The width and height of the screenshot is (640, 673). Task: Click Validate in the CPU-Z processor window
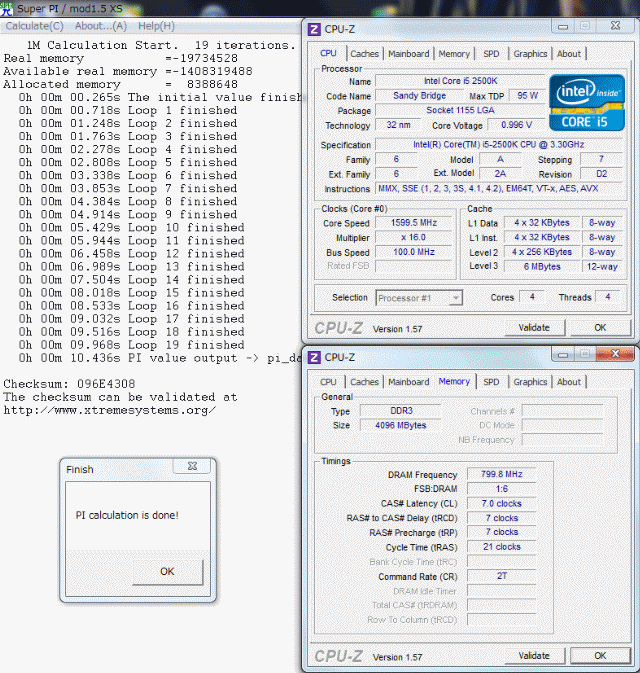point(534,327)
